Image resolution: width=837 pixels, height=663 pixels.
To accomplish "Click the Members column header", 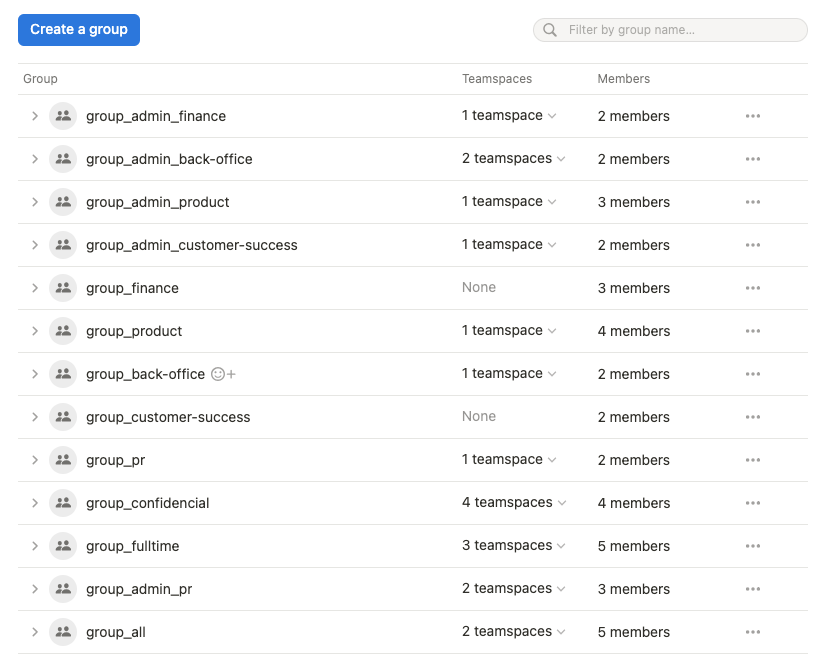I will click(x=623, y=79).
